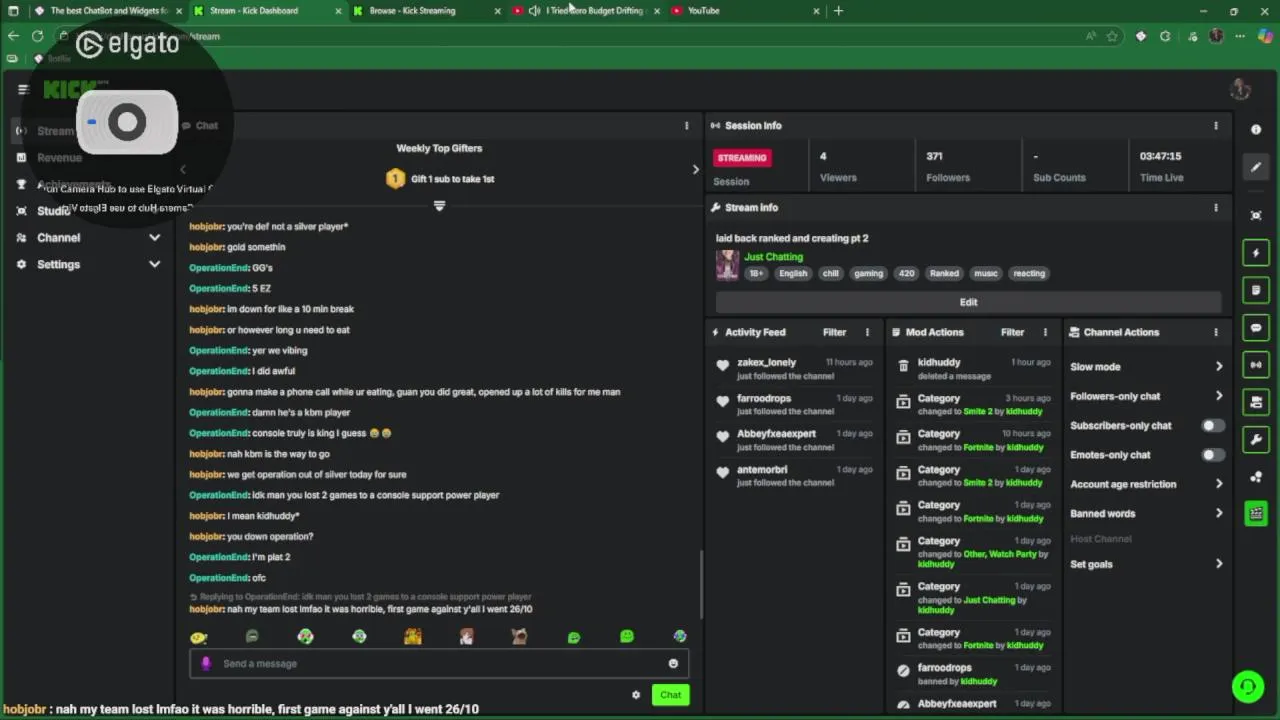The image size is (1280, 720).
Task: Click the speech bubble chat sidebar icon
Action: 1256,328
